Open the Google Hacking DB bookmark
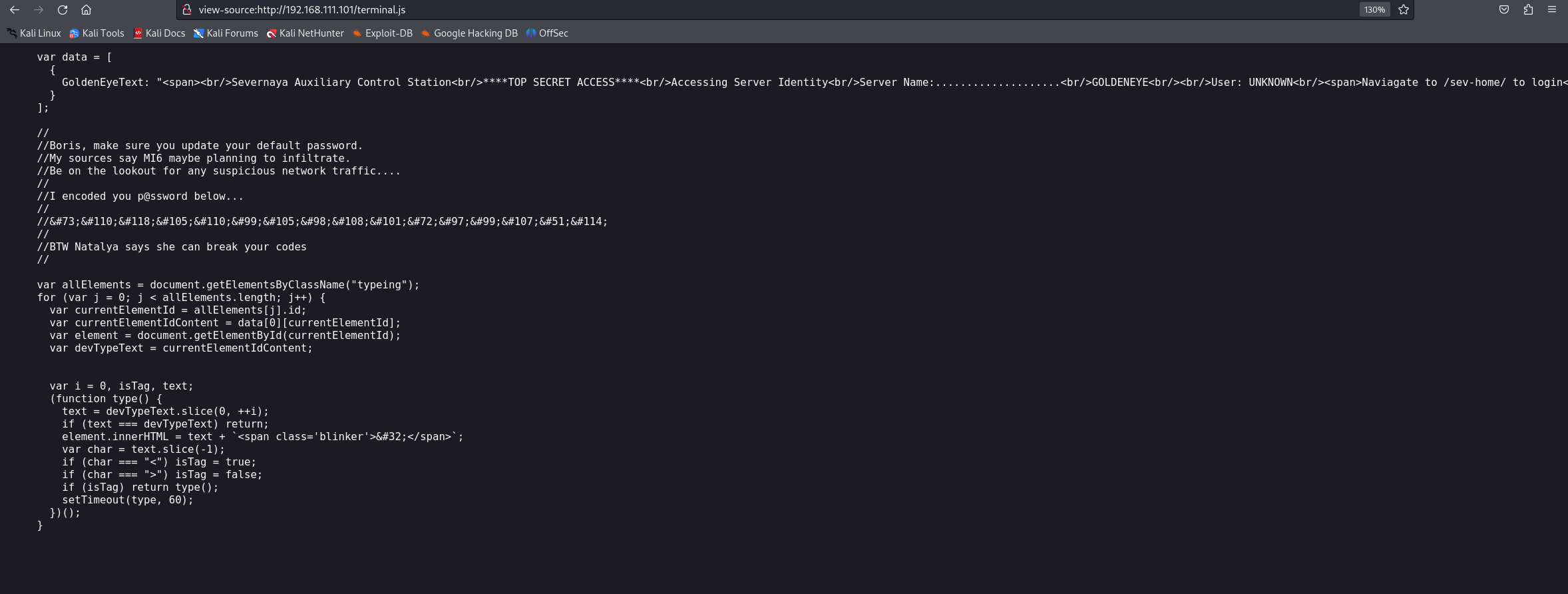Image resolution: width=1568 pixels, height=594 pixels. [469, 33]
